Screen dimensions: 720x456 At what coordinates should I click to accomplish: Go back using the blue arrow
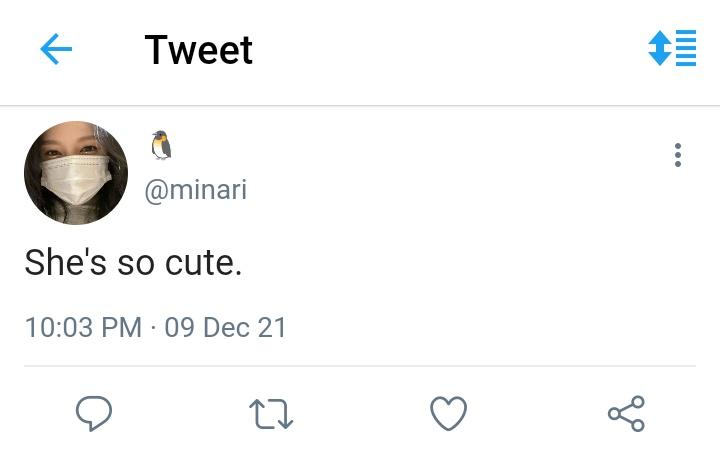click(x=56, y=49)
